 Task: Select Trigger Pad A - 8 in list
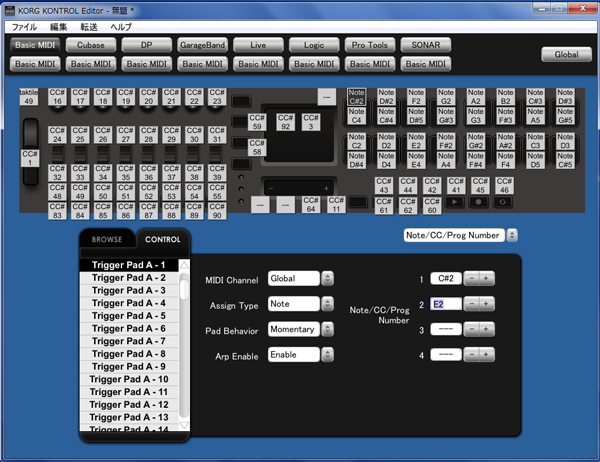(129, 354)
